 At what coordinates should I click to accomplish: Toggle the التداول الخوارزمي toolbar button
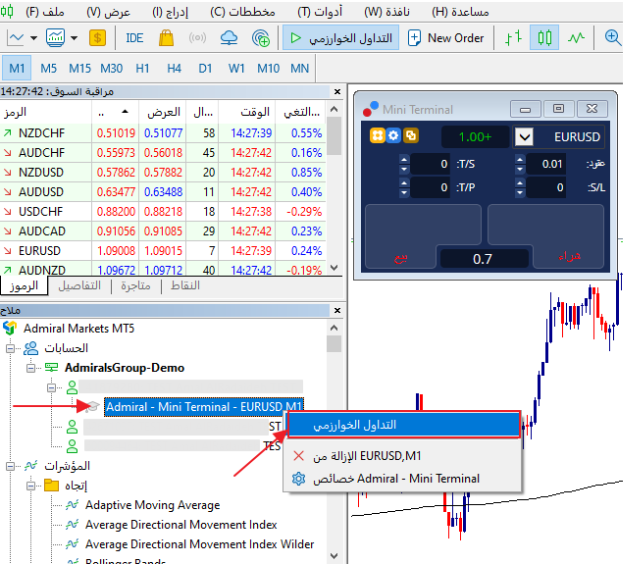(341, 38)
